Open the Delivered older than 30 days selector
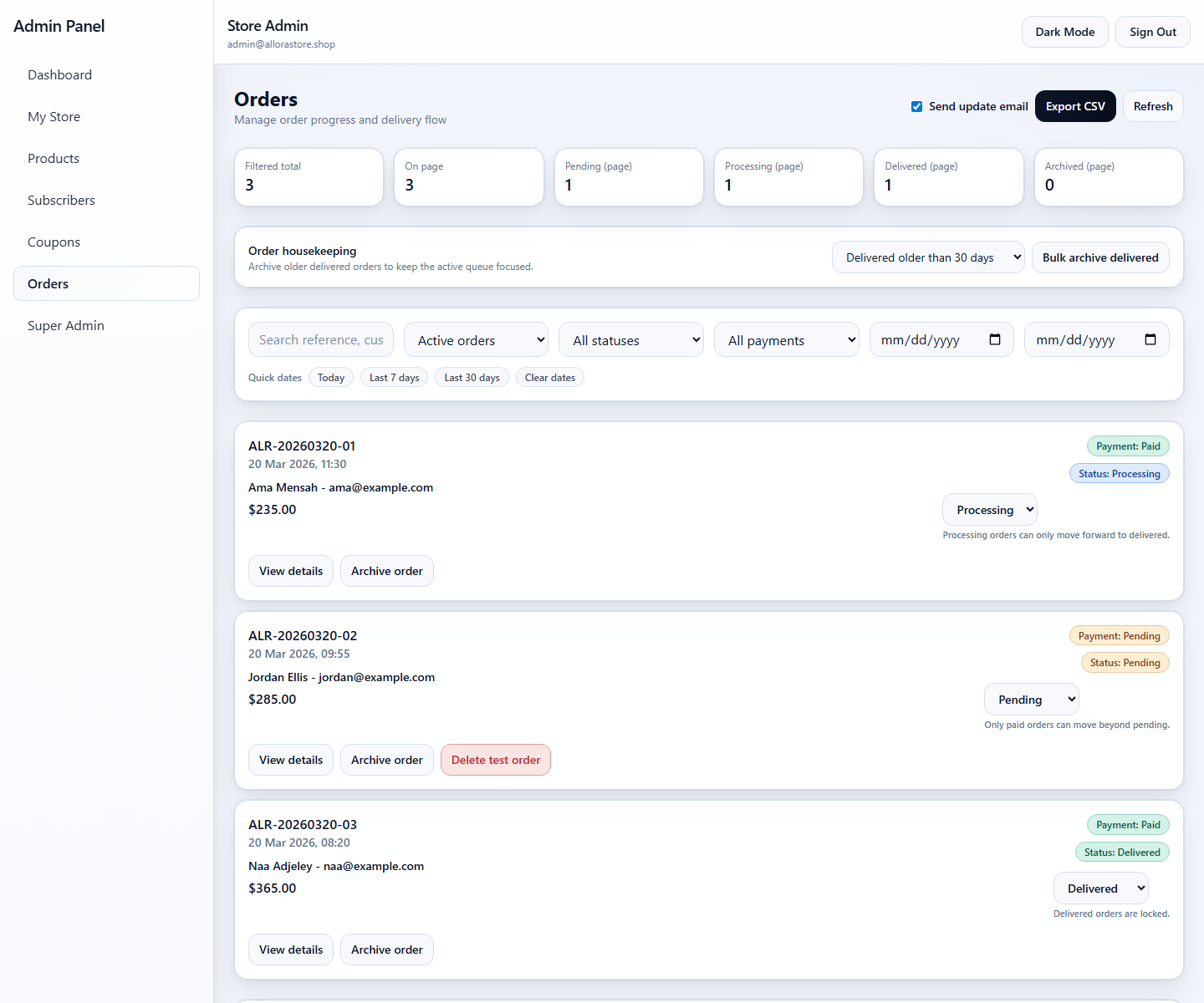1204x1003 pixels. (x=928, y=257)
